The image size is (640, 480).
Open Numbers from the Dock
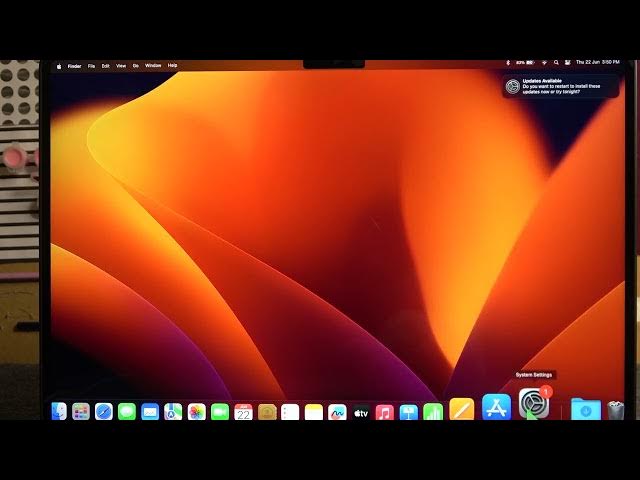click(x=433, y=411)
